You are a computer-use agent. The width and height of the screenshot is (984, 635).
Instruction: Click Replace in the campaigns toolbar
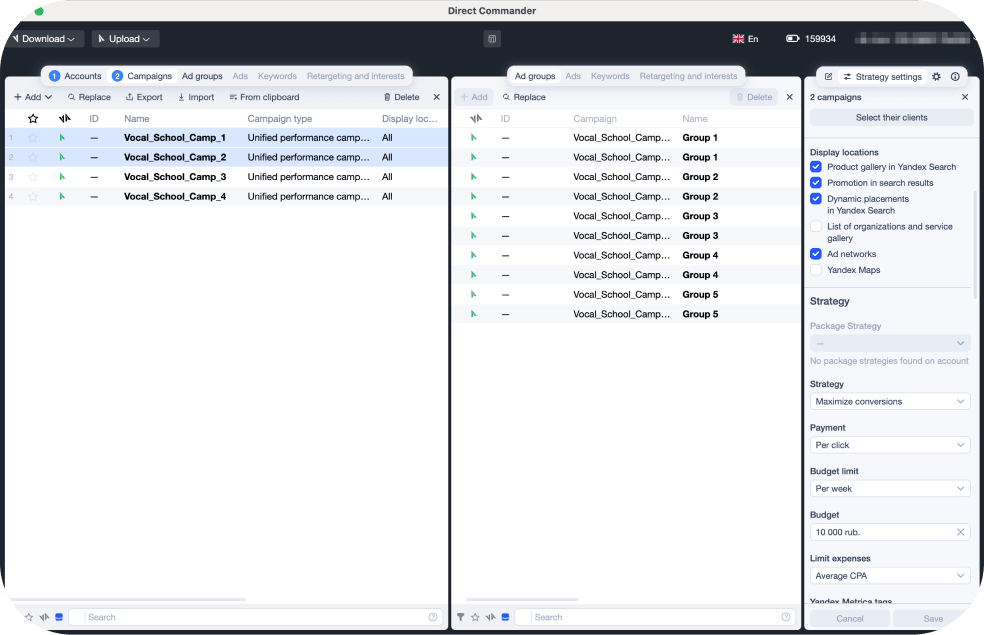89,97
